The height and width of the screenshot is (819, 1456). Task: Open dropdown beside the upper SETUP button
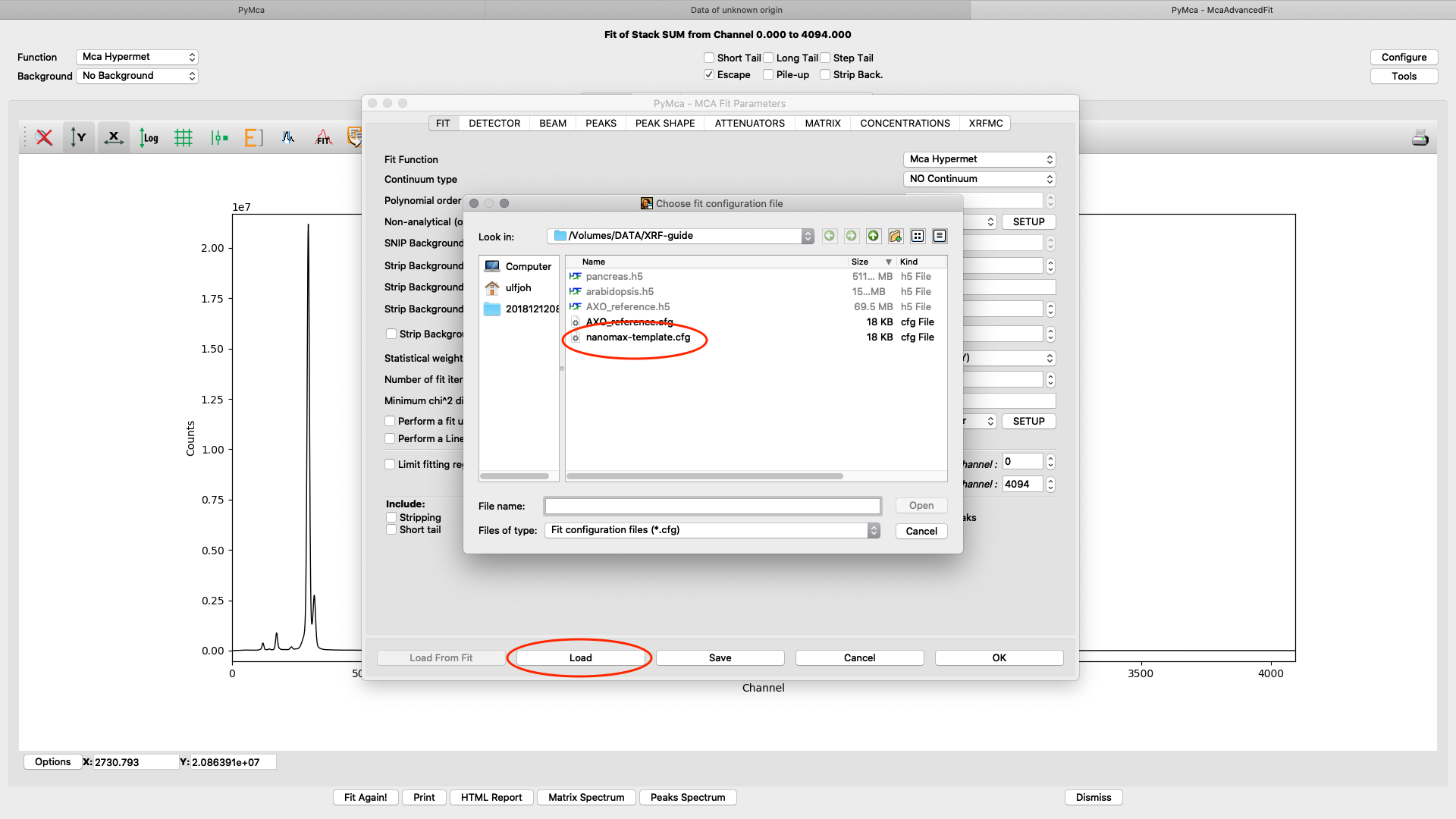click(981, 221)
